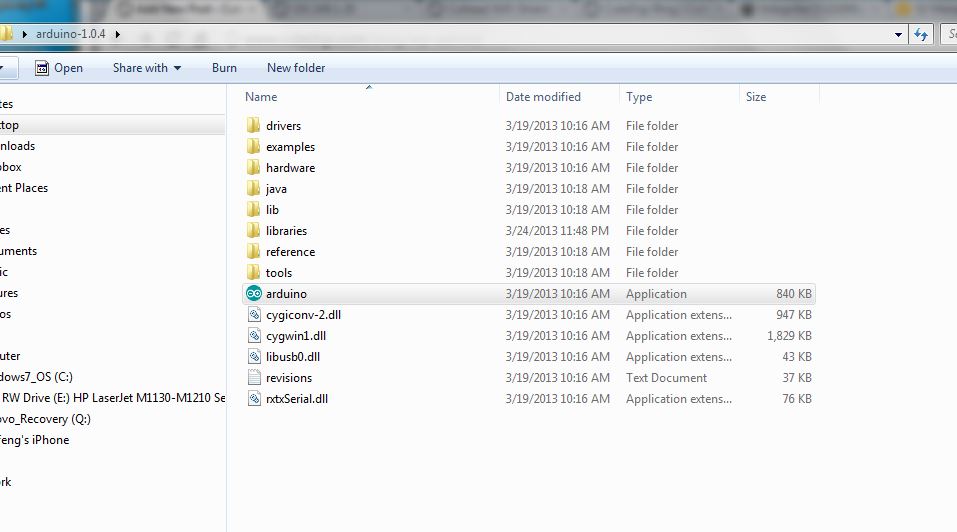The width and height of the screenshot is (957, 532).
Task: Click the Libraries navigation header
Action: 5,229
